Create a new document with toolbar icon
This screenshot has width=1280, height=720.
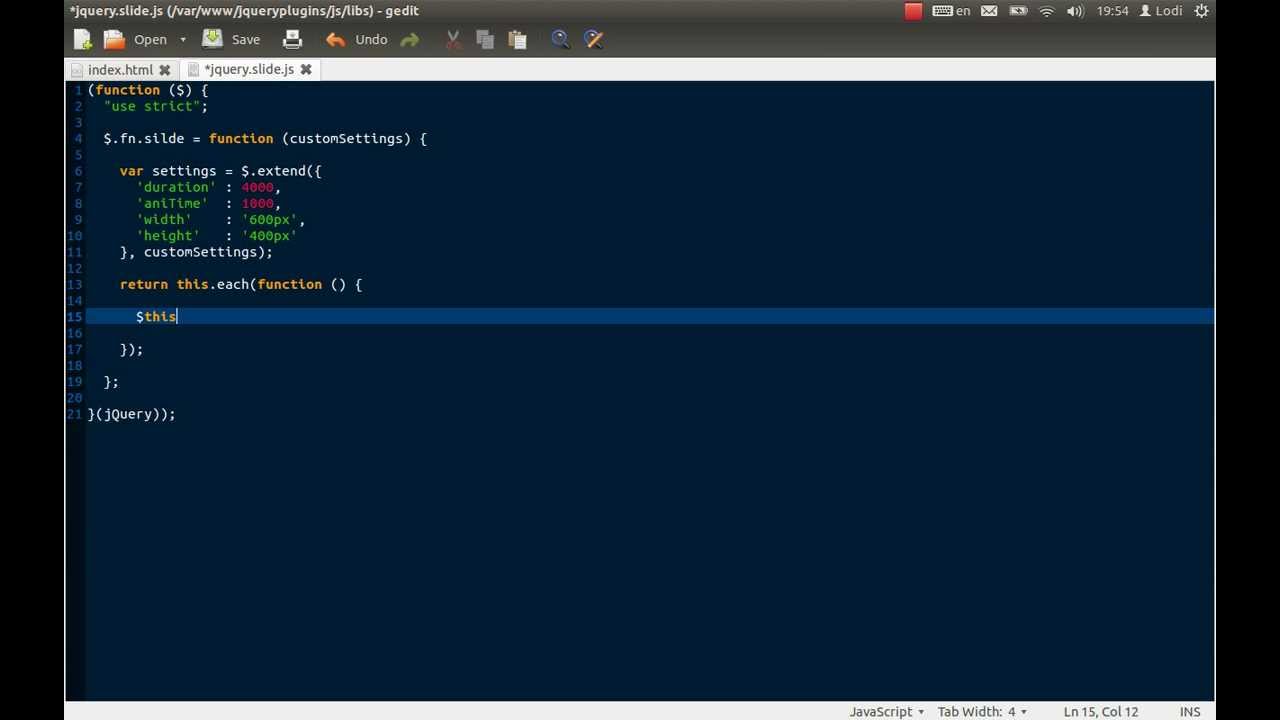(83, 40)
